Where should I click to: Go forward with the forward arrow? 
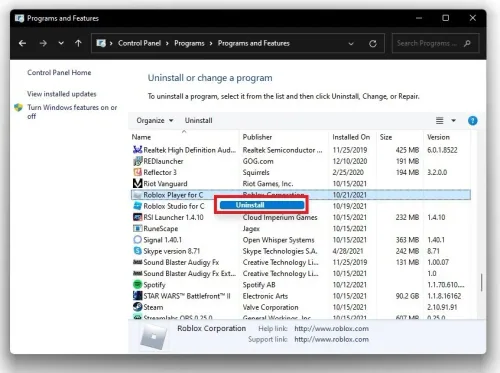click(43, 43)
